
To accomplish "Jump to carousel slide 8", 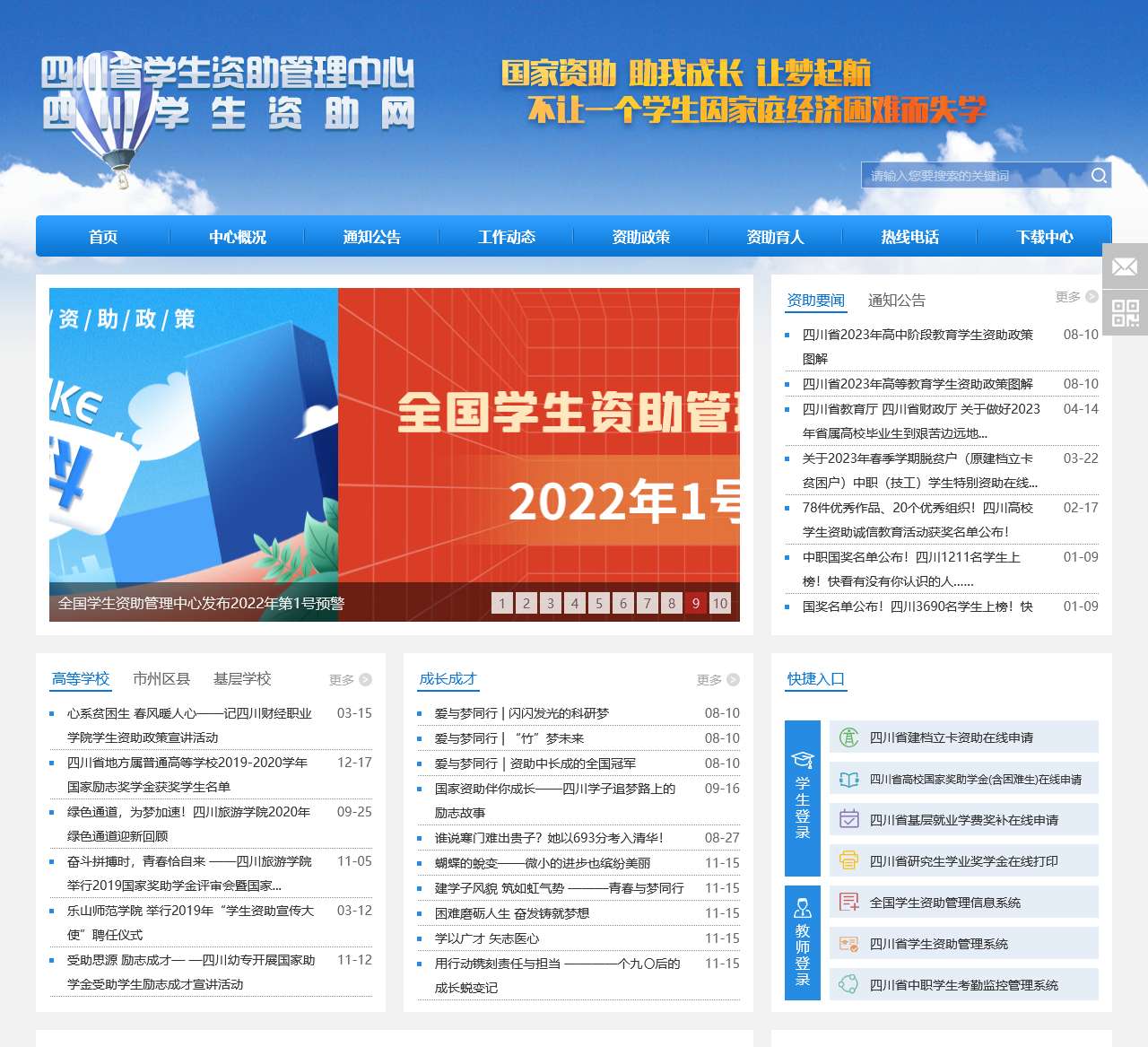I will 672,603.
